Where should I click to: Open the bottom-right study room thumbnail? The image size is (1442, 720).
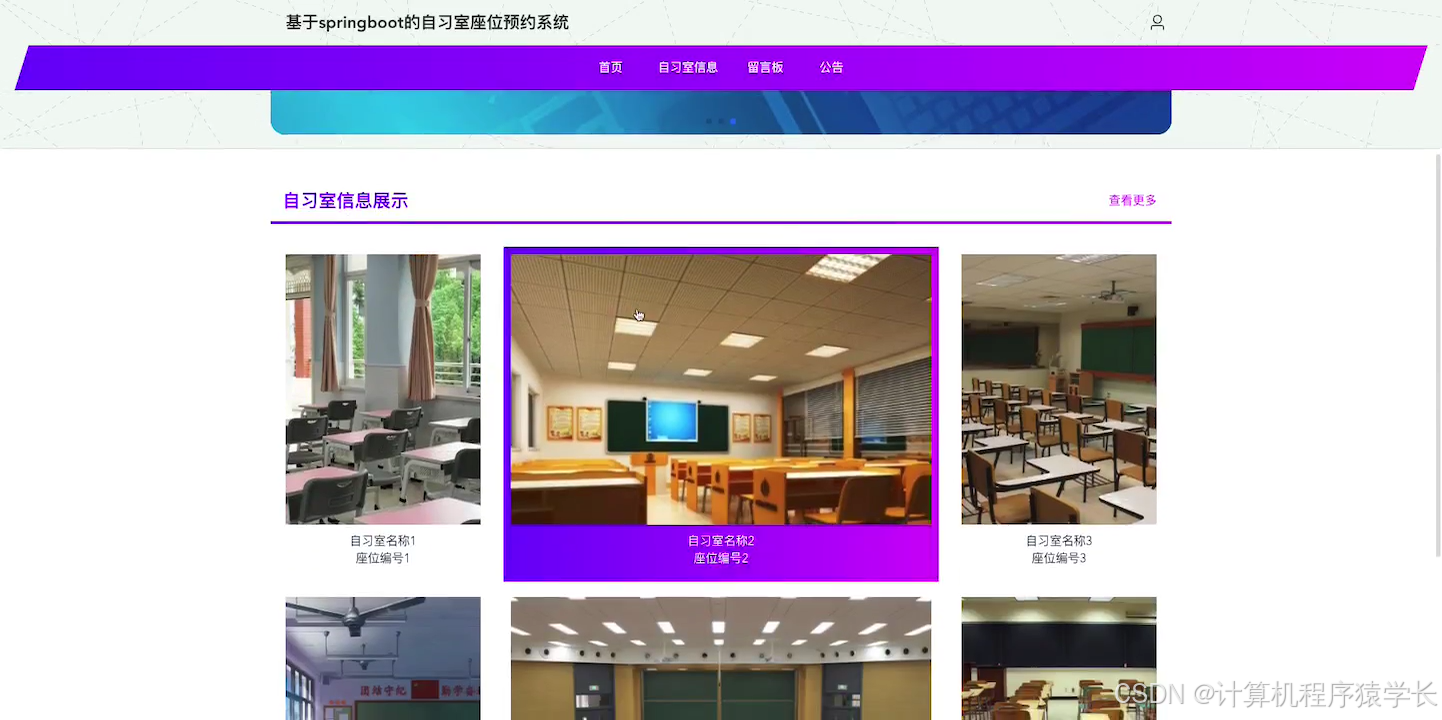[x=1058, y=658]
